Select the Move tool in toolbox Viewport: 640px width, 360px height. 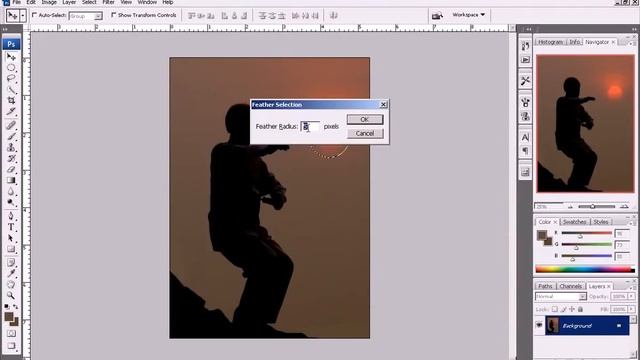click(x=11, y=57)
